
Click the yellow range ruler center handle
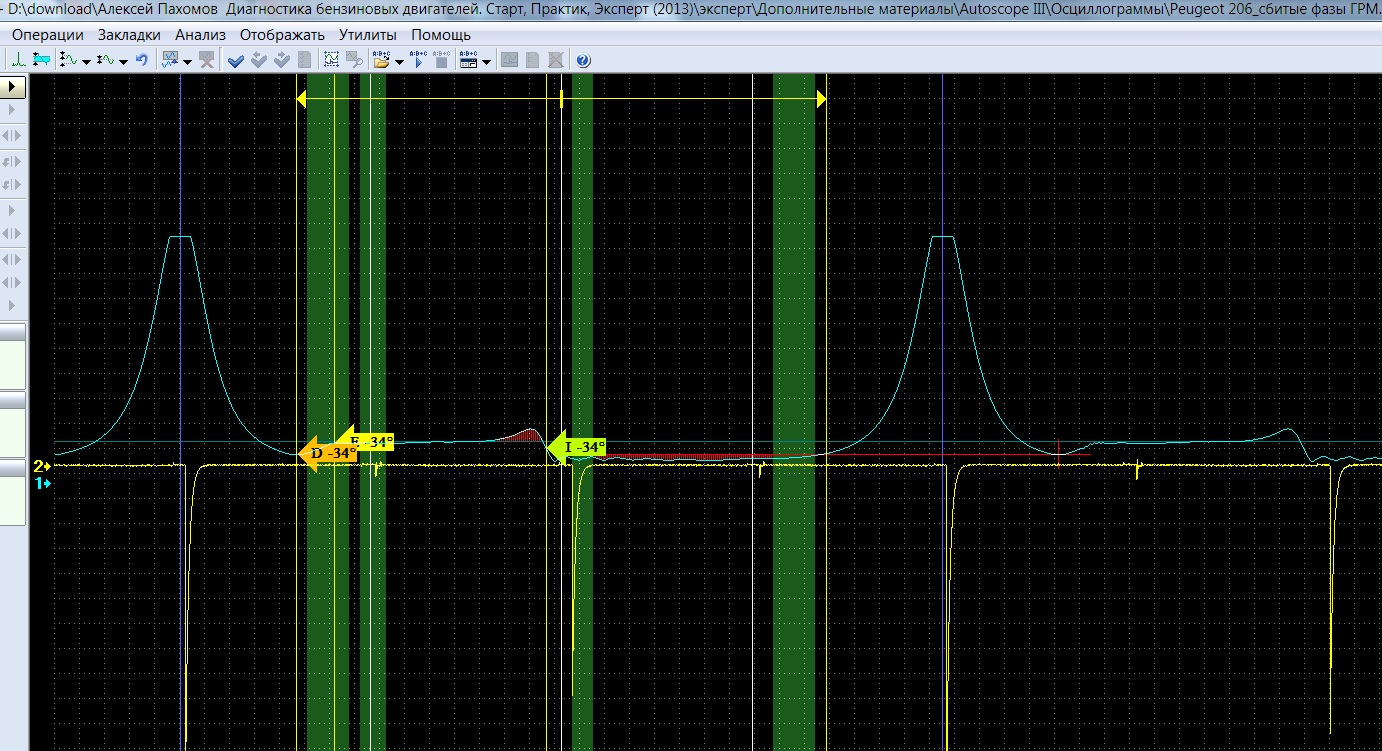click(x=562, y=99)
